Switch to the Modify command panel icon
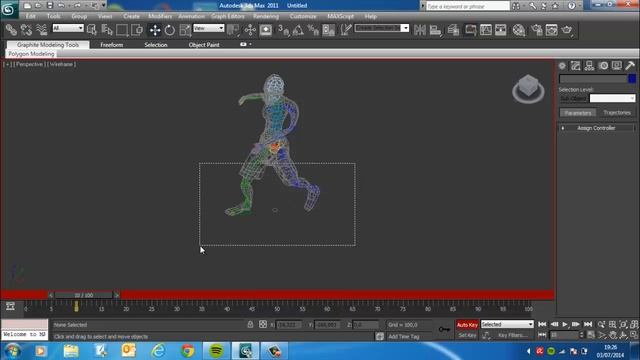The width and height of the screenshot is (640, 360). click(x=576, y=66)
